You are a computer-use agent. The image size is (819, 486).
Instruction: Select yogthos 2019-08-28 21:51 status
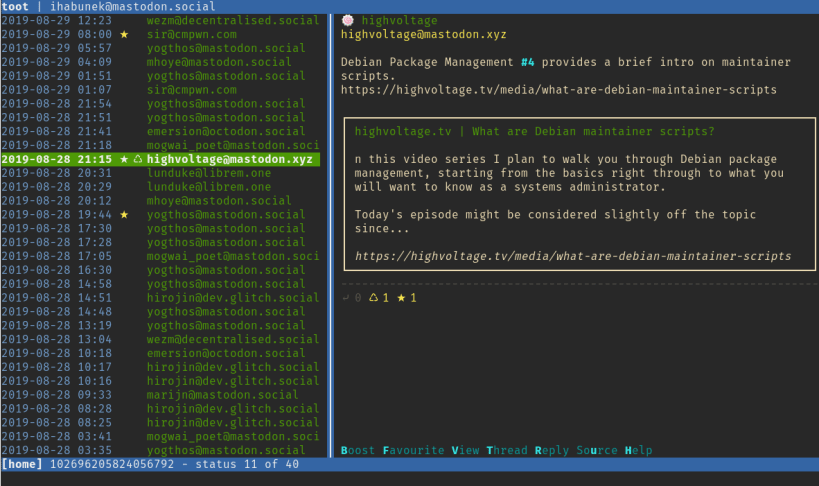pyautogui.click(x=160, y=118)
